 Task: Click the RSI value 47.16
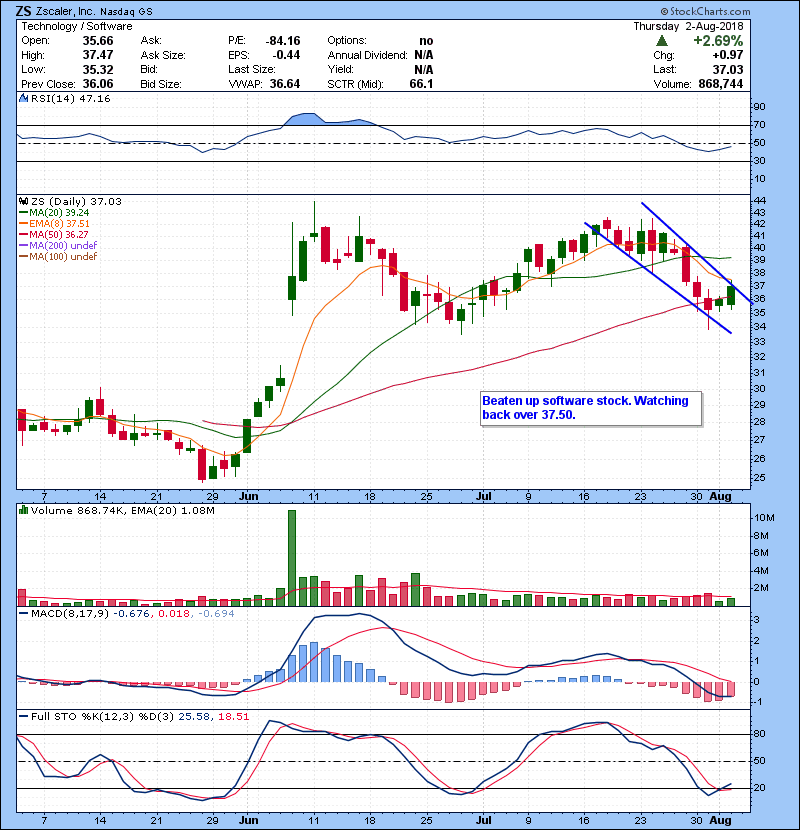pyautogui.click(x=95, y=98)
